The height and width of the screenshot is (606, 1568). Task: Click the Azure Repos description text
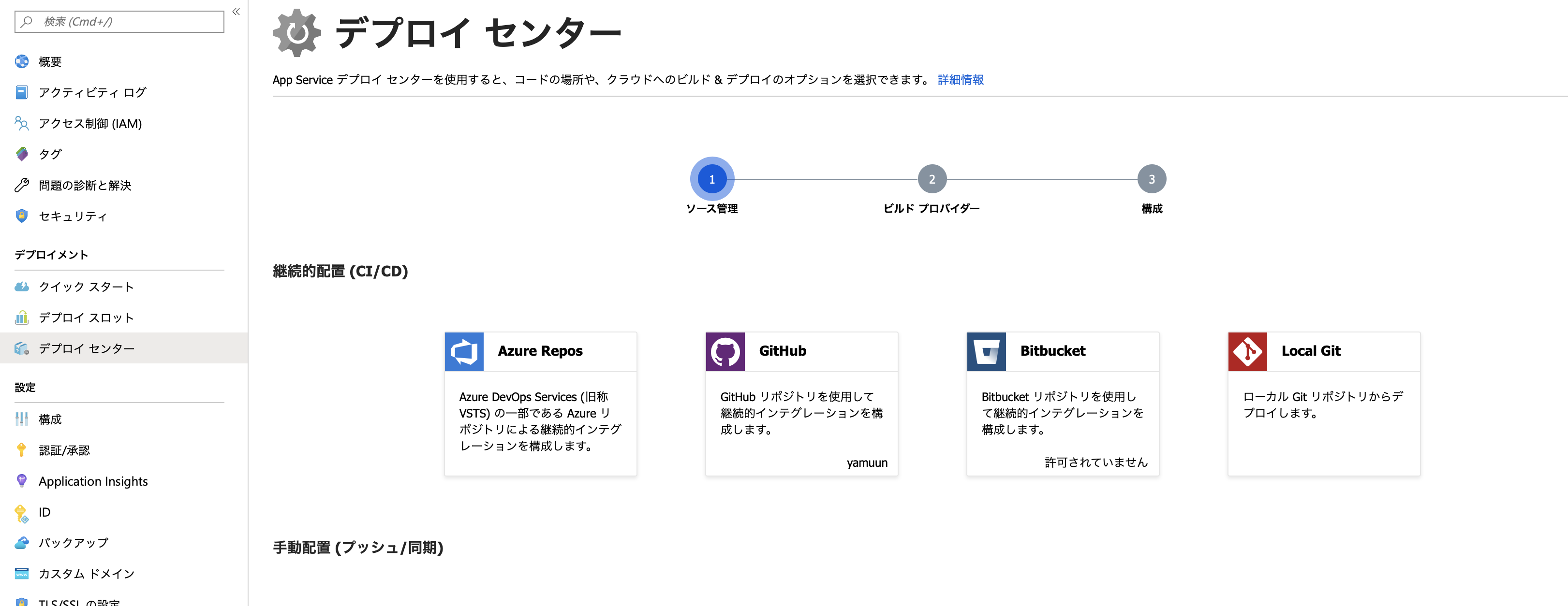point(541,421)
